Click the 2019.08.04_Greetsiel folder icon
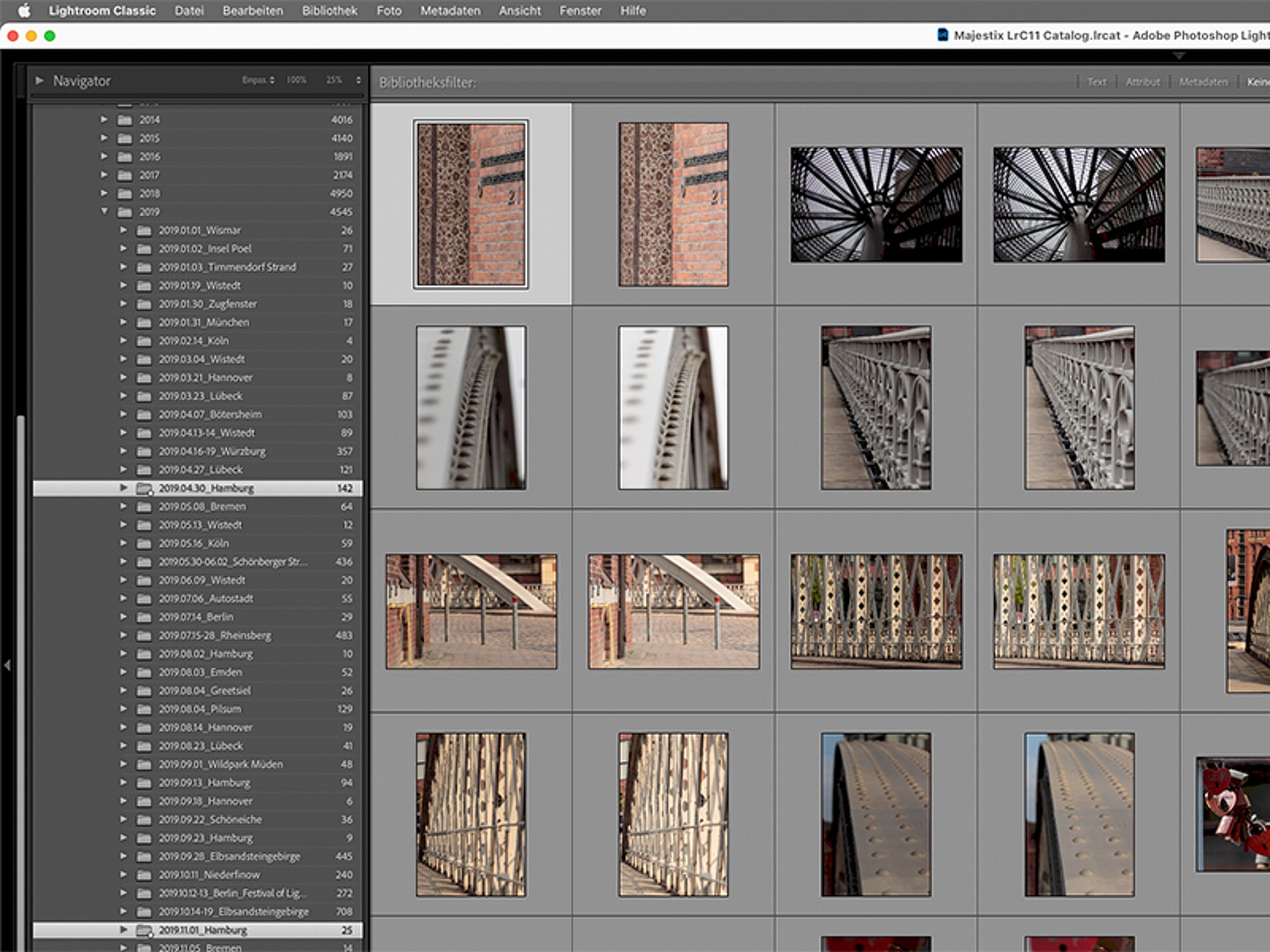Image resolution: width=1270 pixels, height=952 pixels. point(144,691)
